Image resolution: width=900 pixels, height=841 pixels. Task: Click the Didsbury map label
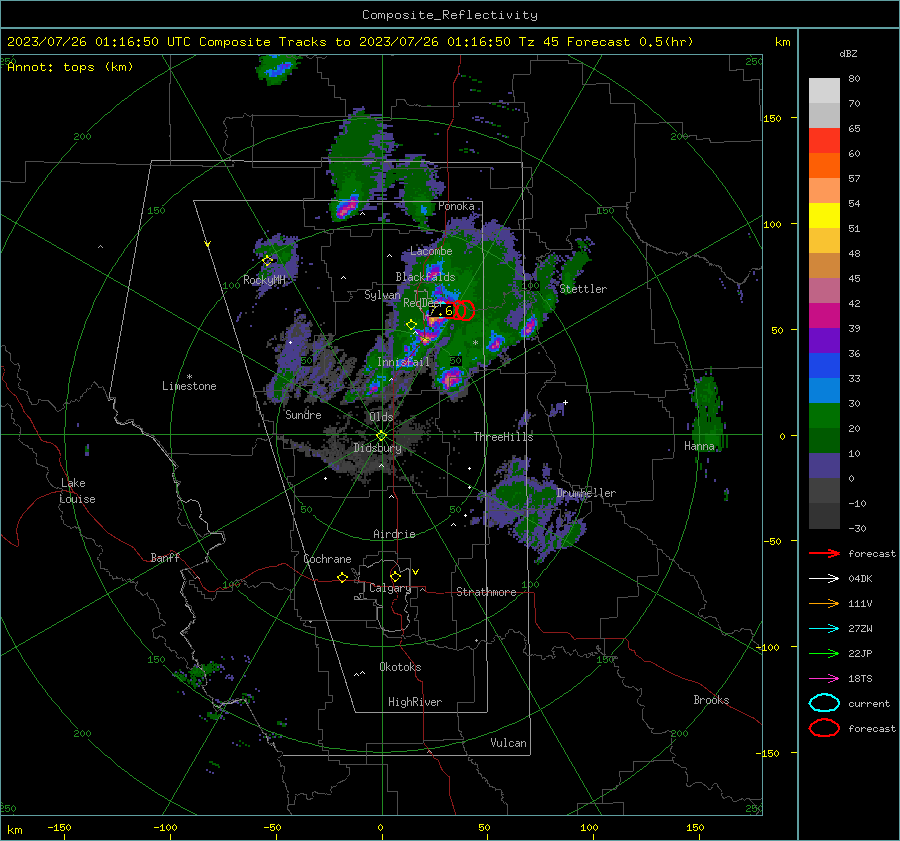378,448
